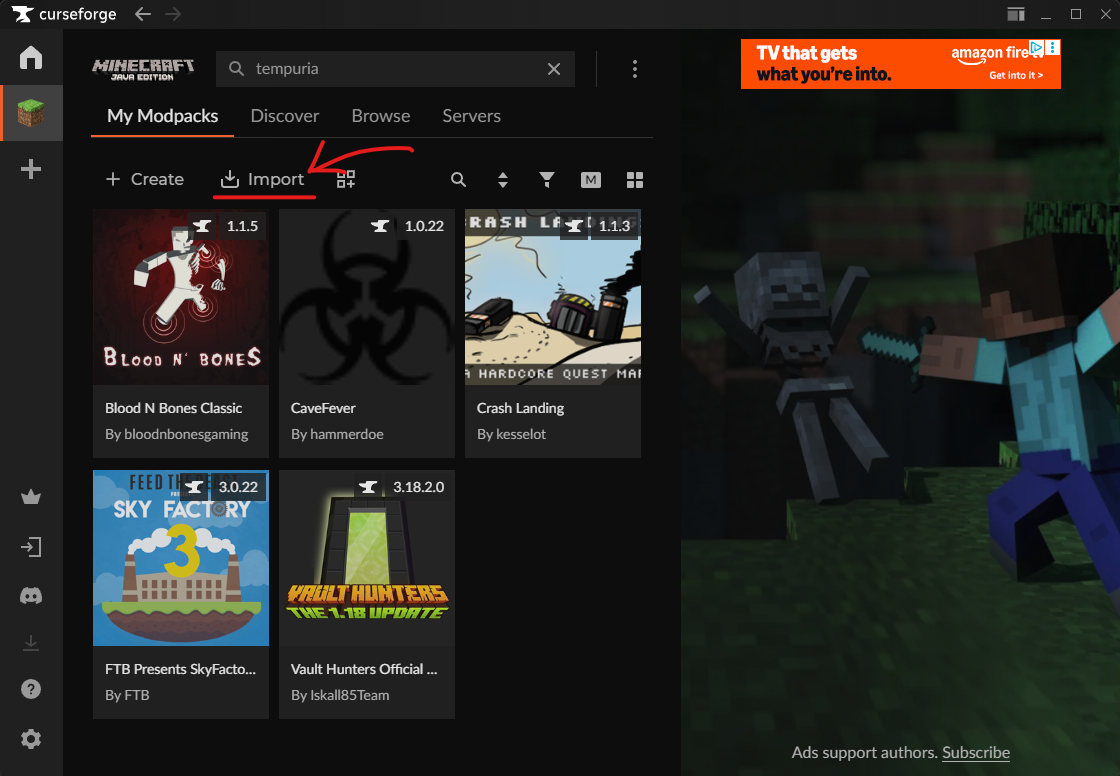Click author By Iskall85Team

(340, 695)
